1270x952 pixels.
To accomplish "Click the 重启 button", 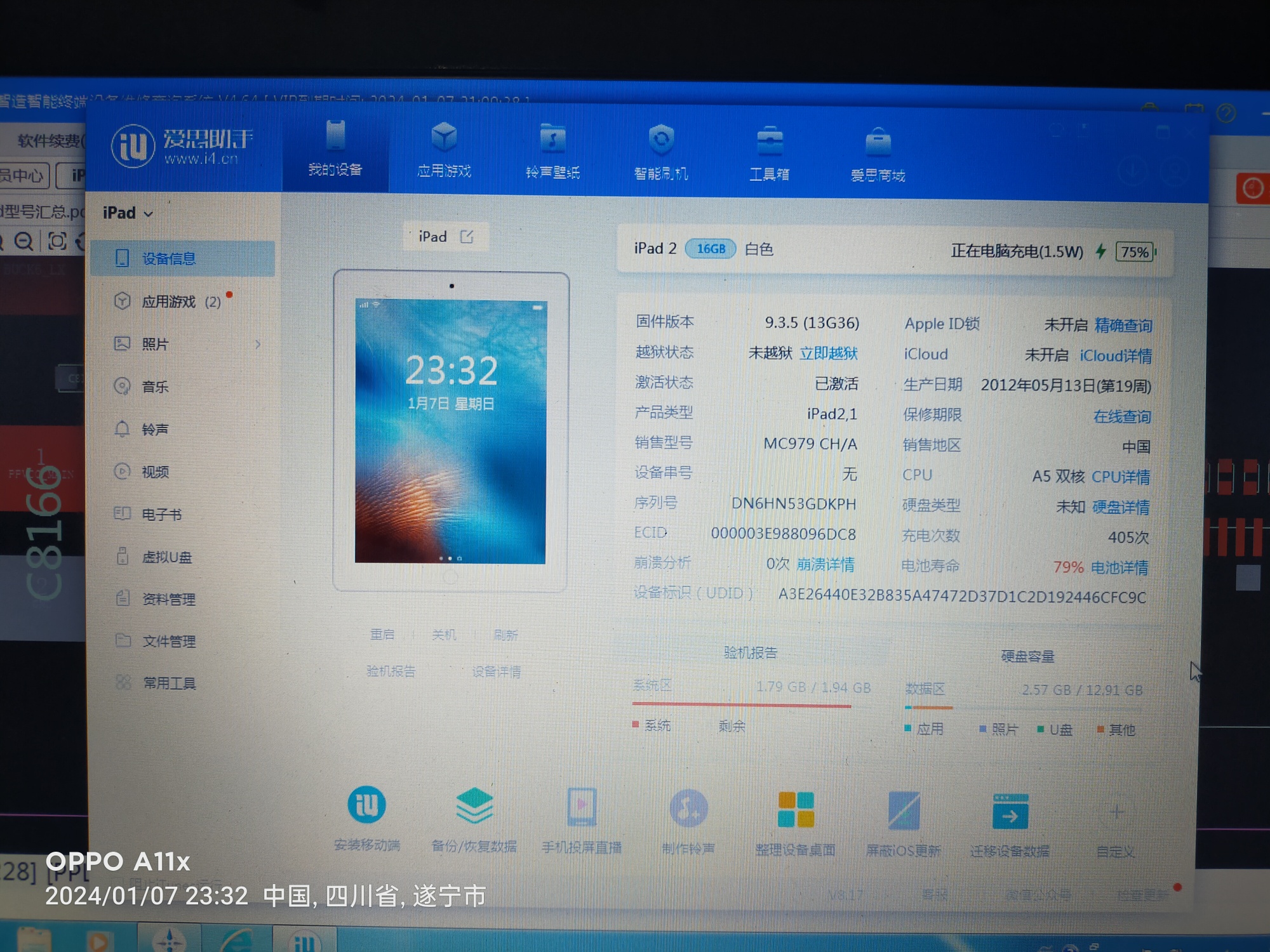I will [x=382, y=634].
